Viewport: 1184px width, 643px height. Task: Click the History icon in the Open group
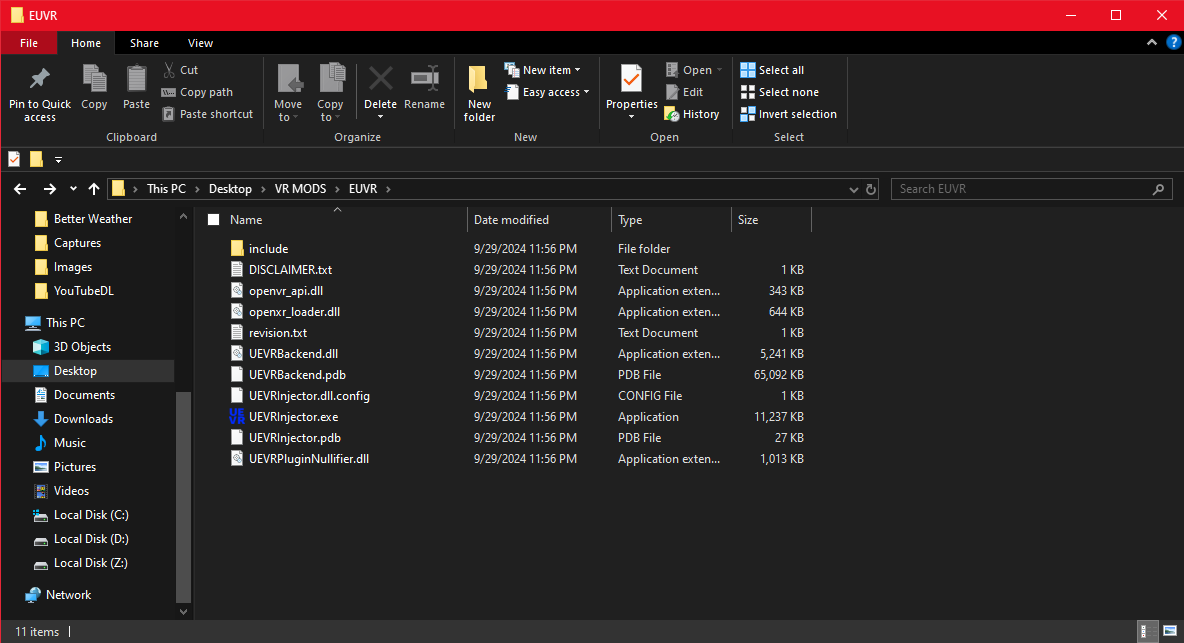click(671, 115)
